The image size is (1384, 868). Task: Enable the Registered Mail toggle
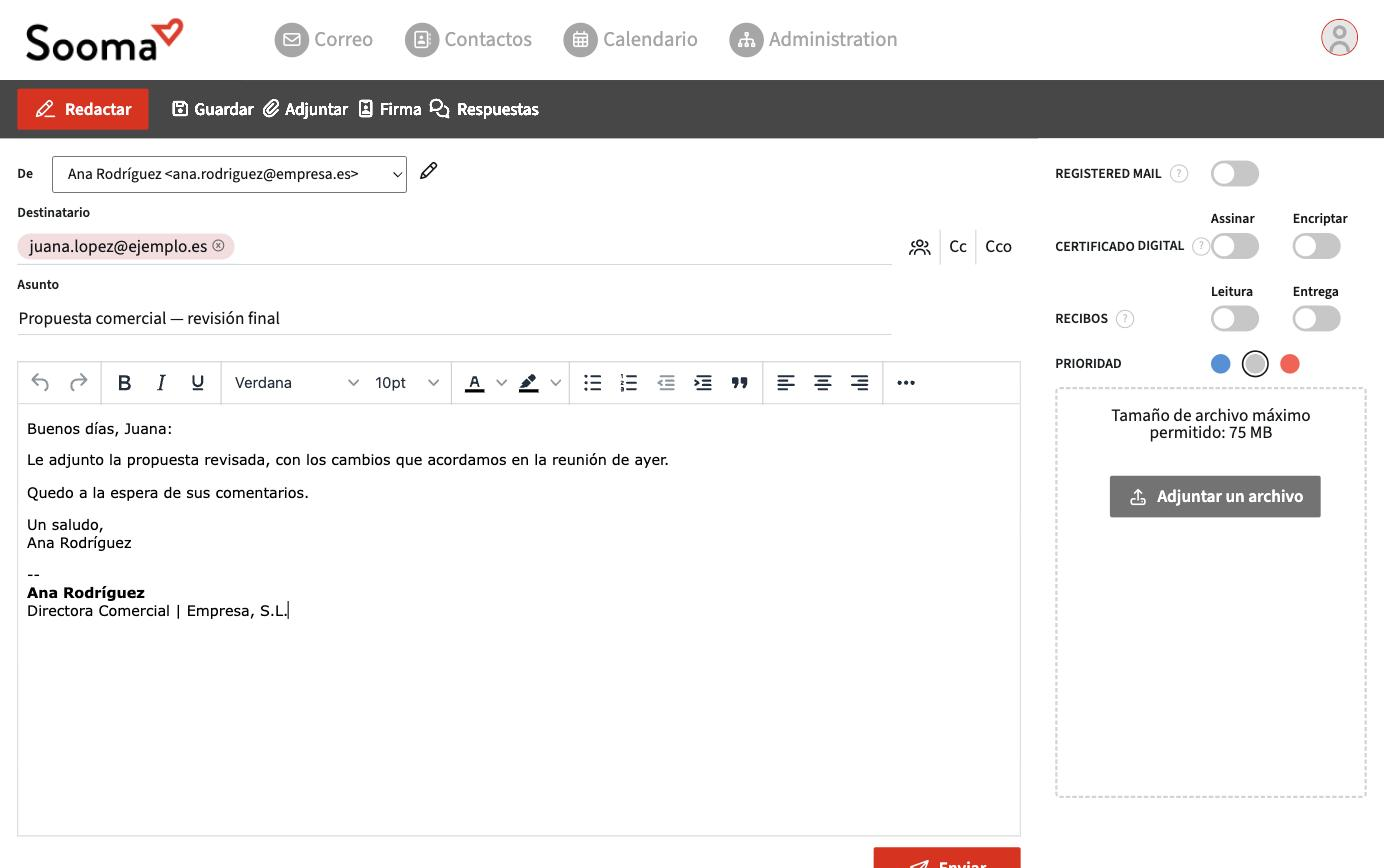point(1235,174)
